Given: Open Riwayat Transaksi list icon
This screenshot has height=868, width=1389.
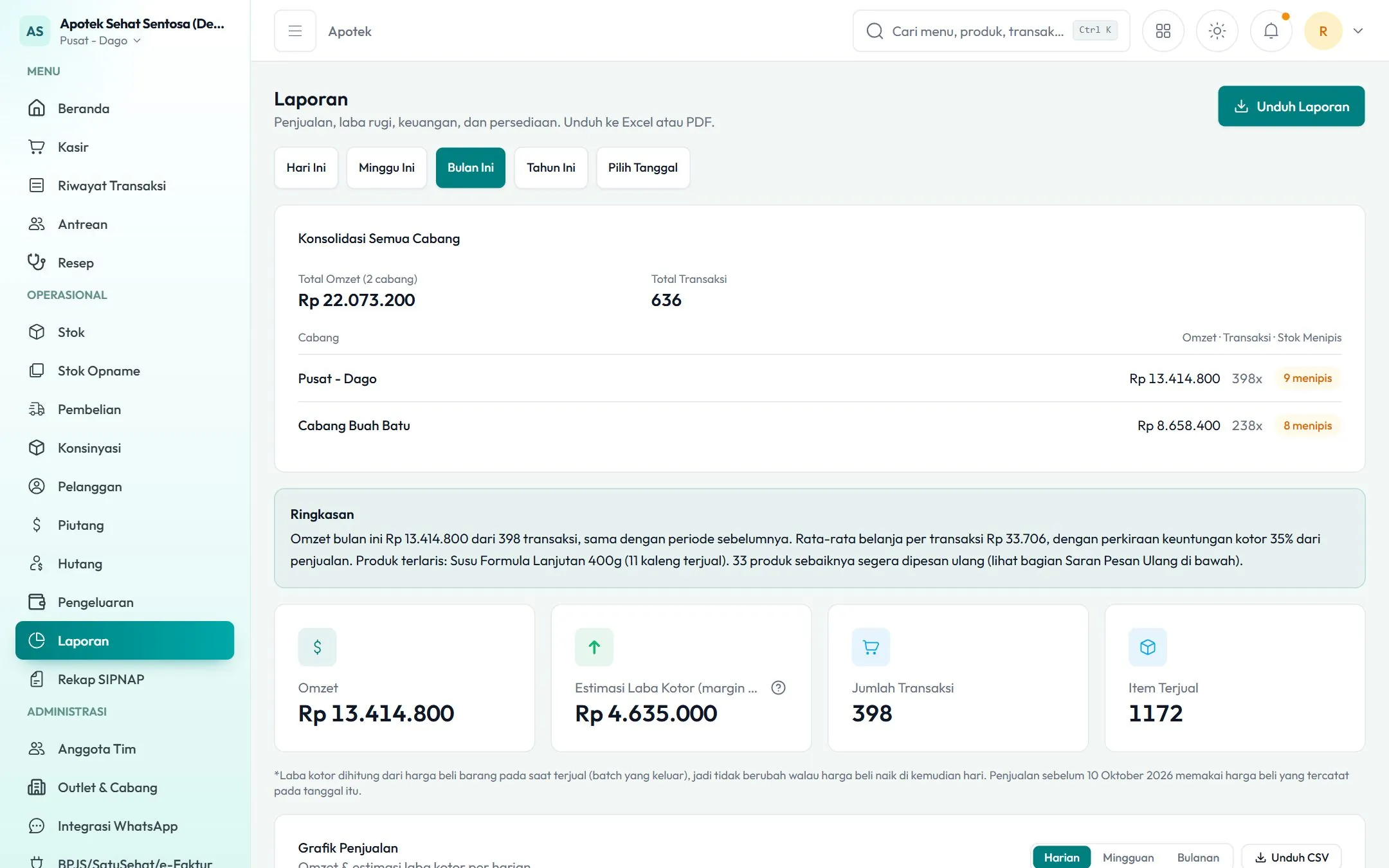Looking at the screenshot, I should tap(37, 185).
